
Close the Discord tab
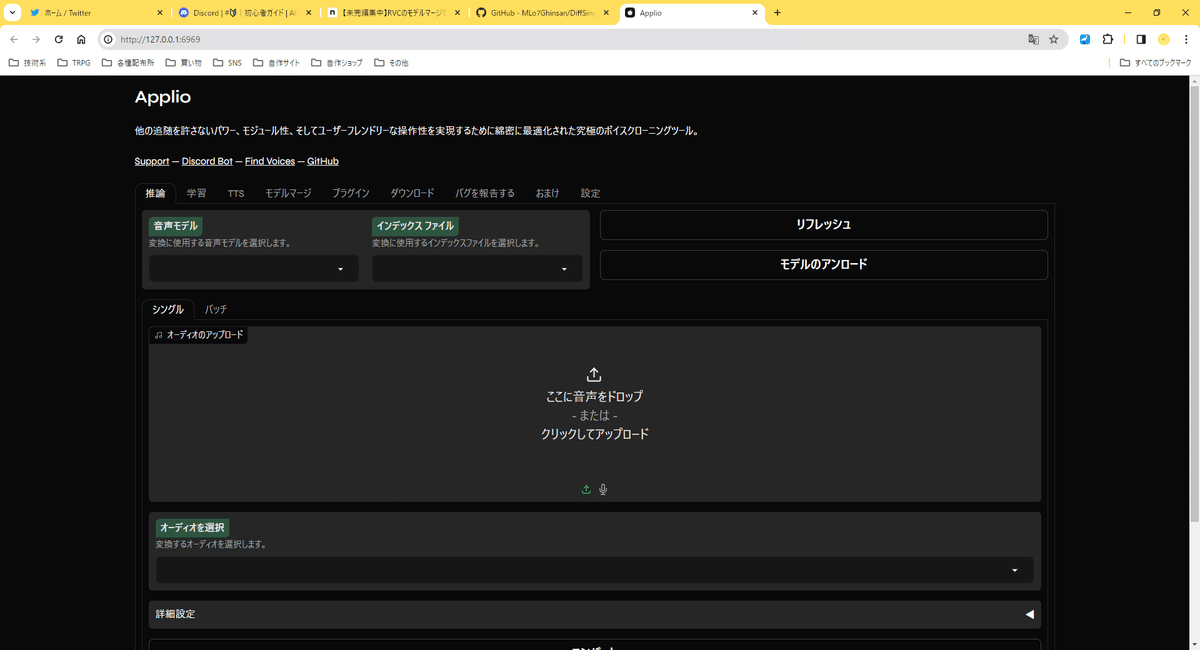coord(309,13)
